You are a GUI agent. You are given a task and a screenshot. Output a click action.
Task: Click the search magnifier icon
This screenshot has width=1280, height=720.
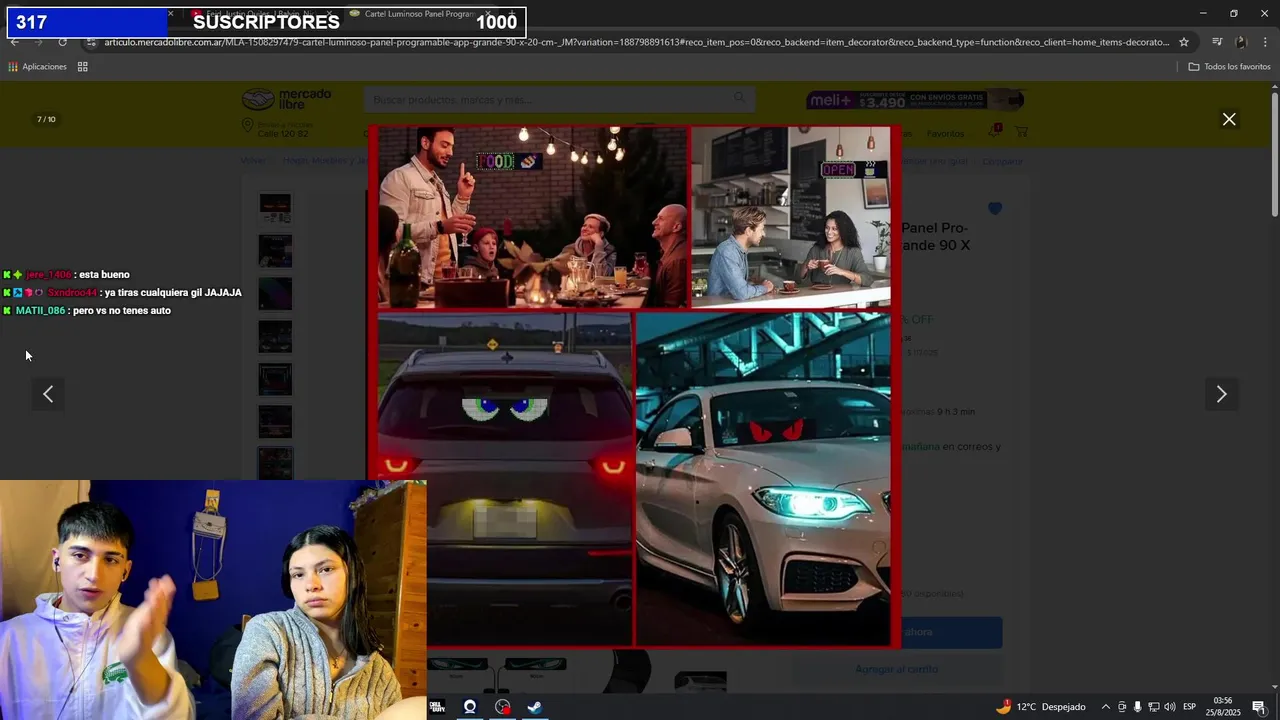[739, 98]
